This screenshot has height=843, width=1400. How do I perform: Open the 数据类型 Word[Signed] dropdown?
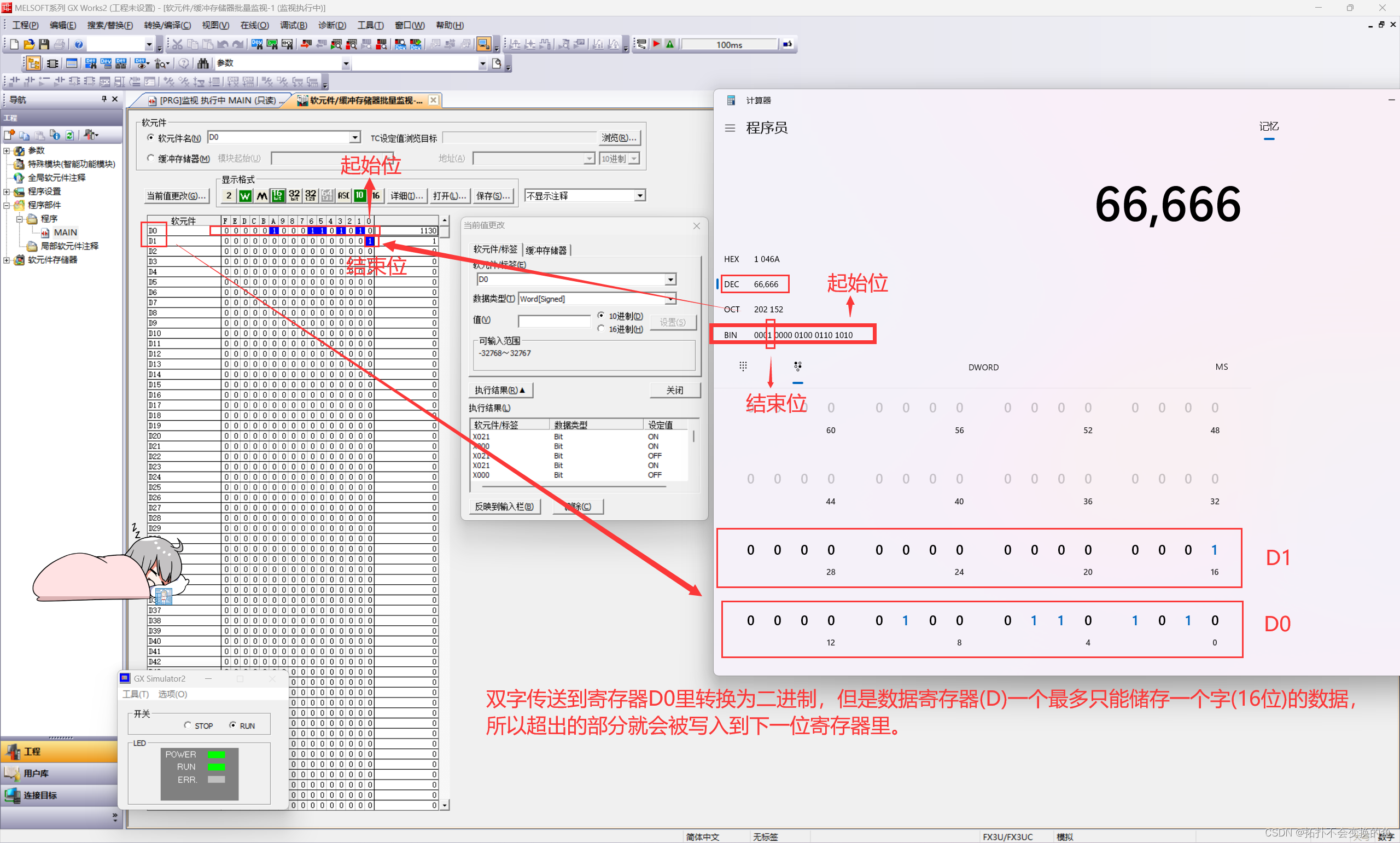[x=670, y=299]
